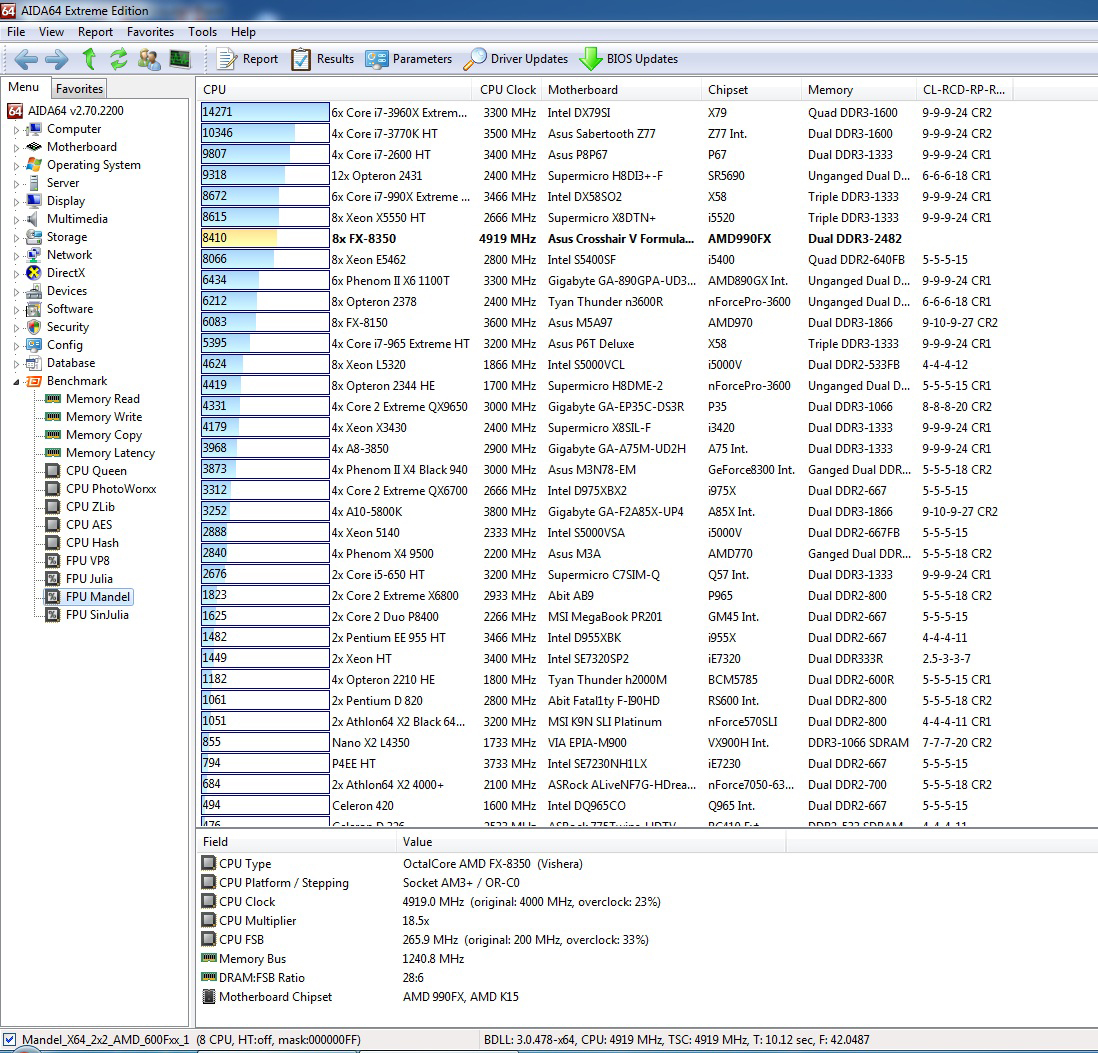Viewport: 1098px width, 1053px height.
Task: Select Devices in the tree
Action: 67,291
